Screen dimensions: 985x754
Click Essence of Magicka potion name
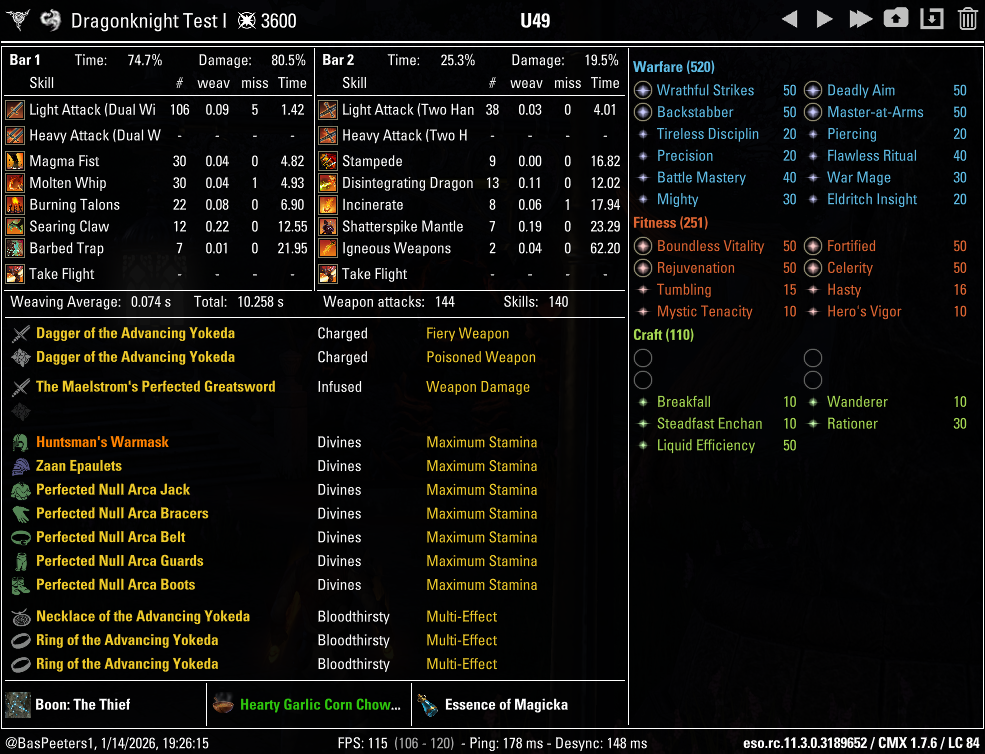506,705
